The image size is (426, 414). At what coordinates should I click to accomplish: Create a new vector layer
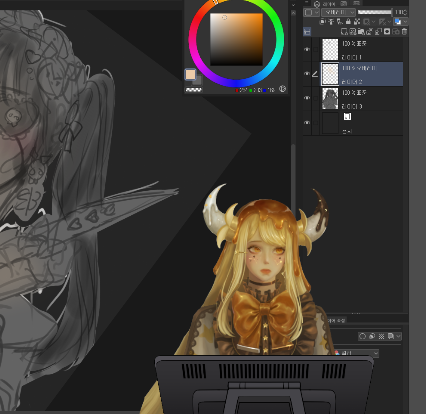(x=353, y=31)
